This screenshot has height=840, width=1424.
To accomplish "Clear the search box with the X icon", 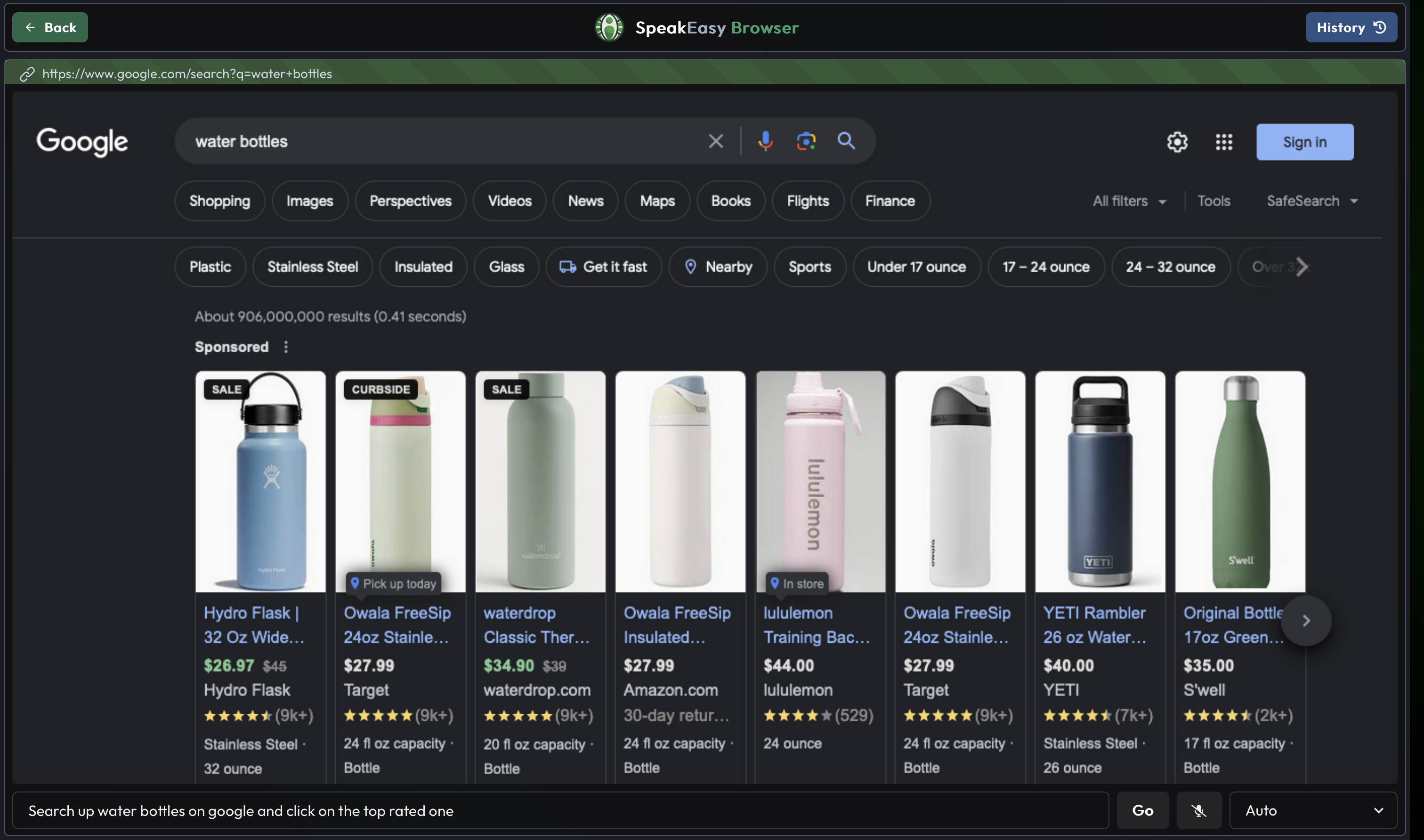I will point(716,141).
